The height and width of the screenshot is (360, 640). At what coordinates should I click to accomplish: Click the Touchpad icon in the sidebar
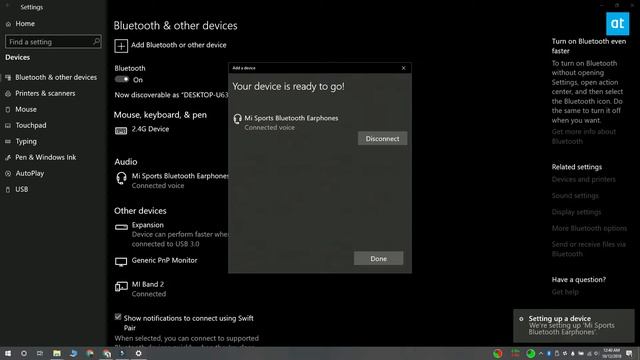[x=8, y=125]
